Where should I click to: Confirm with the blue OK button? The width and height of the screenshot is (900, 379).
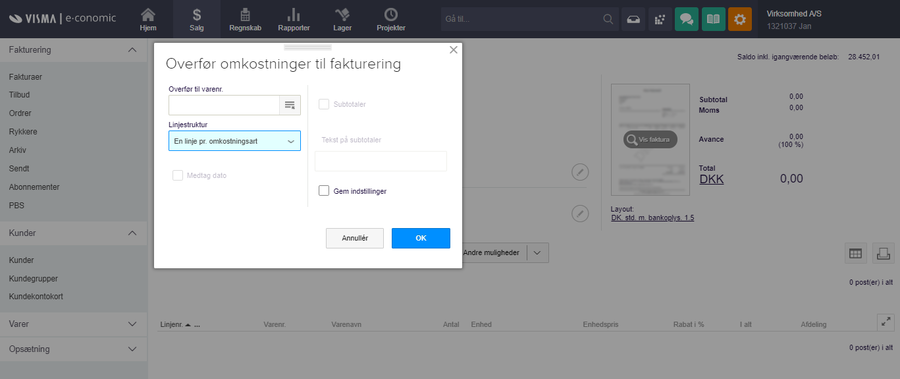[x=421, y=238]
